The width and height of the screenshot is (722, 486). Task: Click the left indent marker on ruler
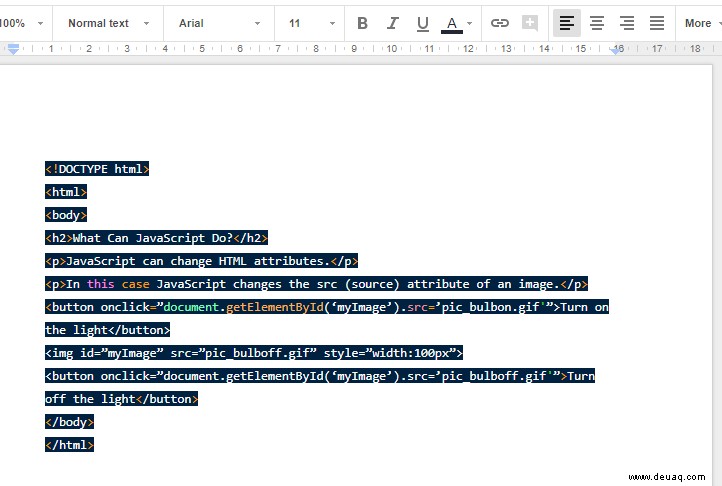tap(13, 48)
